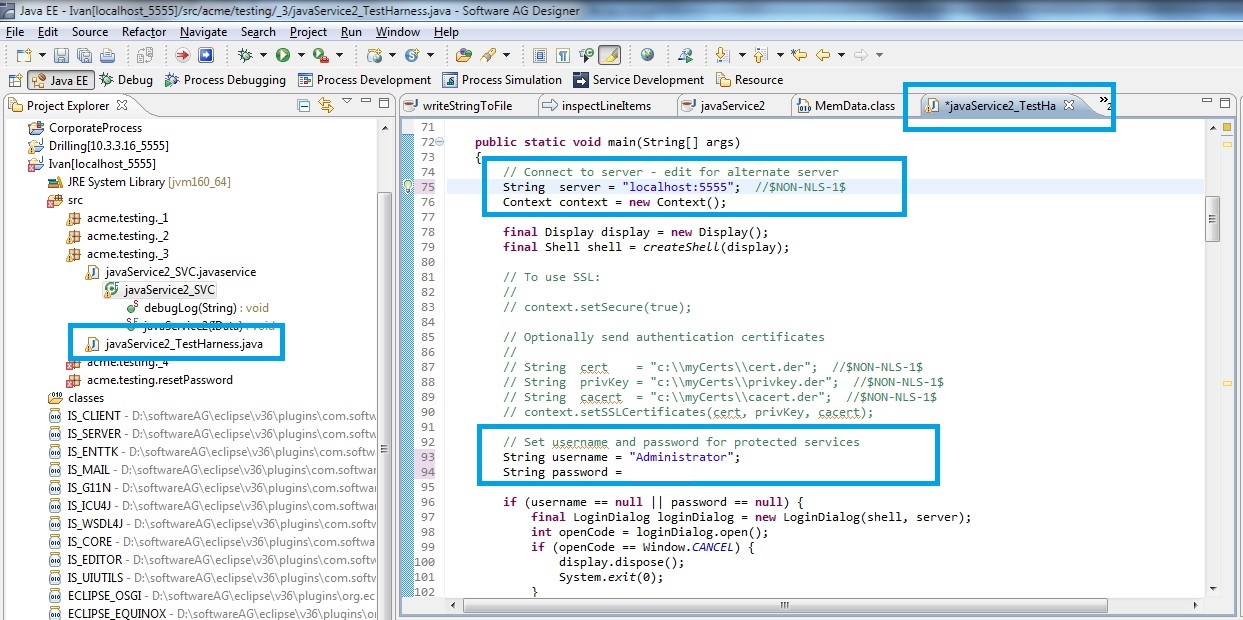Open the Search dropdown arrow
Viewport: 1243px width, 620px height.
506,55
